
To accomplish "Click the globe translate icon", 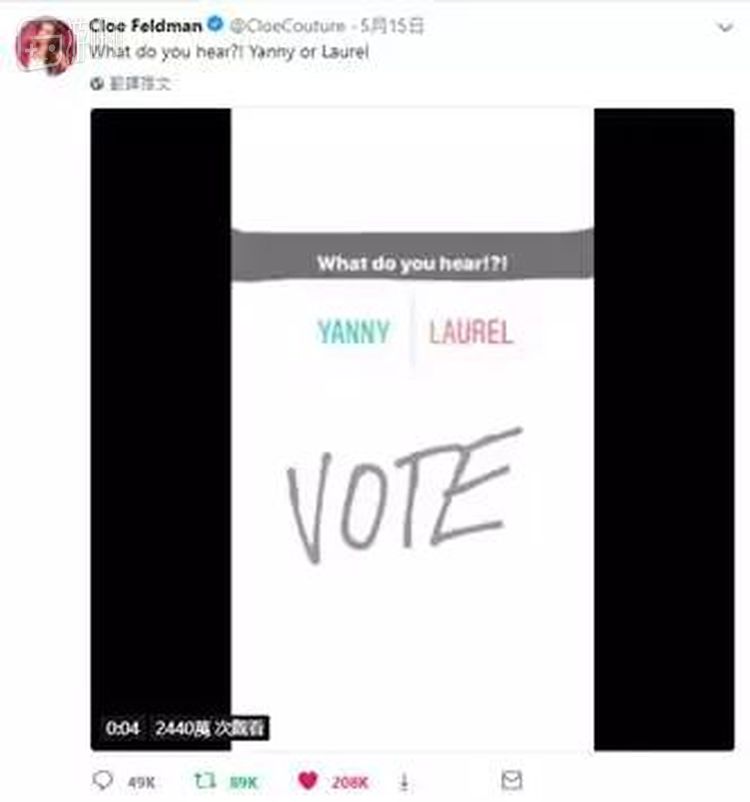I will point(97,84).
